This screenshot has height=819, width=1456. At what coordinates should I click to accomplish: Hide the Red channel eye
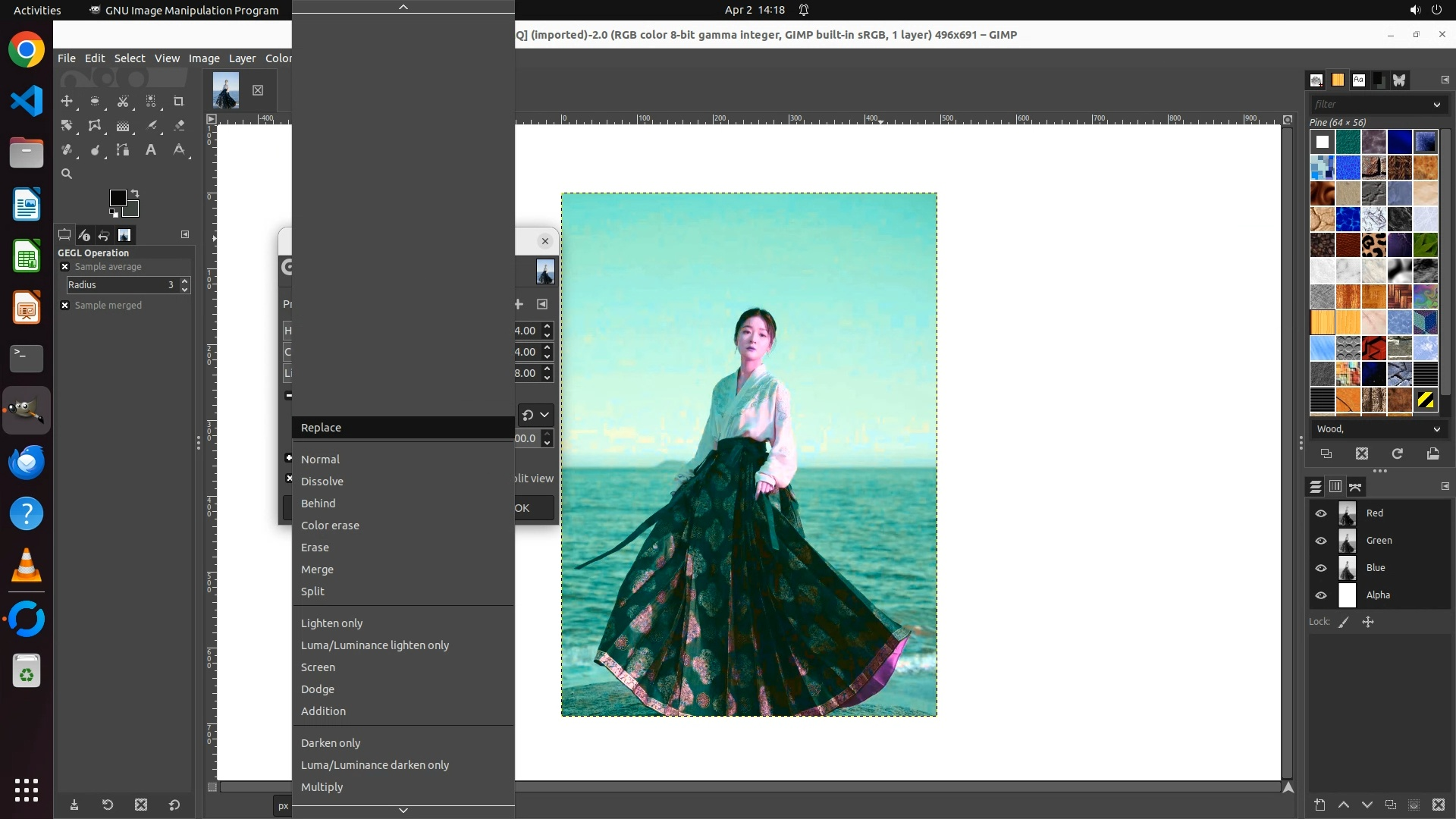tap(1321, 513)
